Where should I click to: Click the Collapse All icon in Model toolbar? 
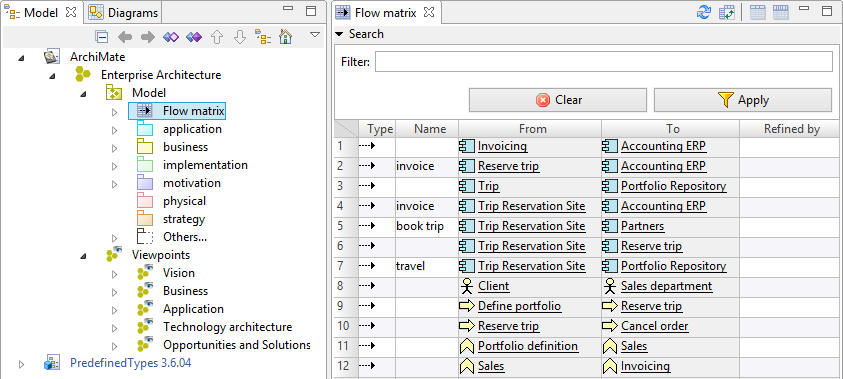coord(102,37)
